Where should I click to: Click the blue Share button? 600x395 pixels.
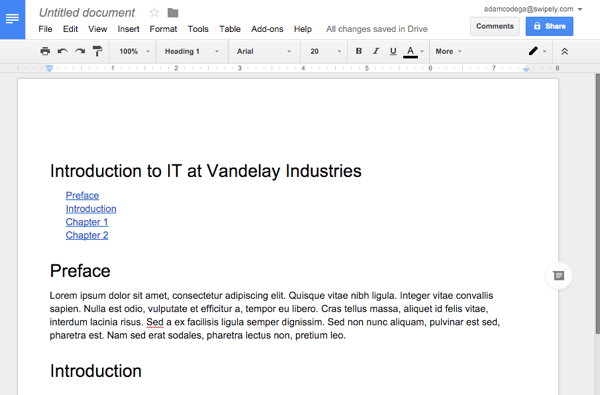[x=549, y=26]
